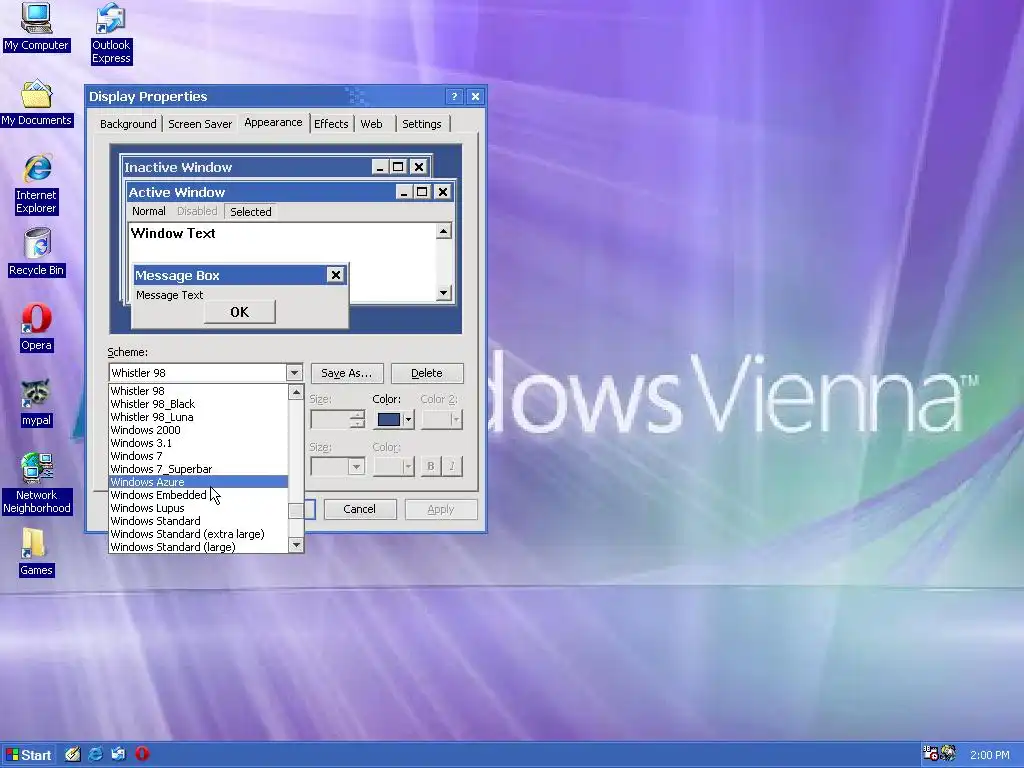Open the font Color dropdown
Image resolution: width=1024 pixels, height=768 pixels.
click(x=408, y=466)
